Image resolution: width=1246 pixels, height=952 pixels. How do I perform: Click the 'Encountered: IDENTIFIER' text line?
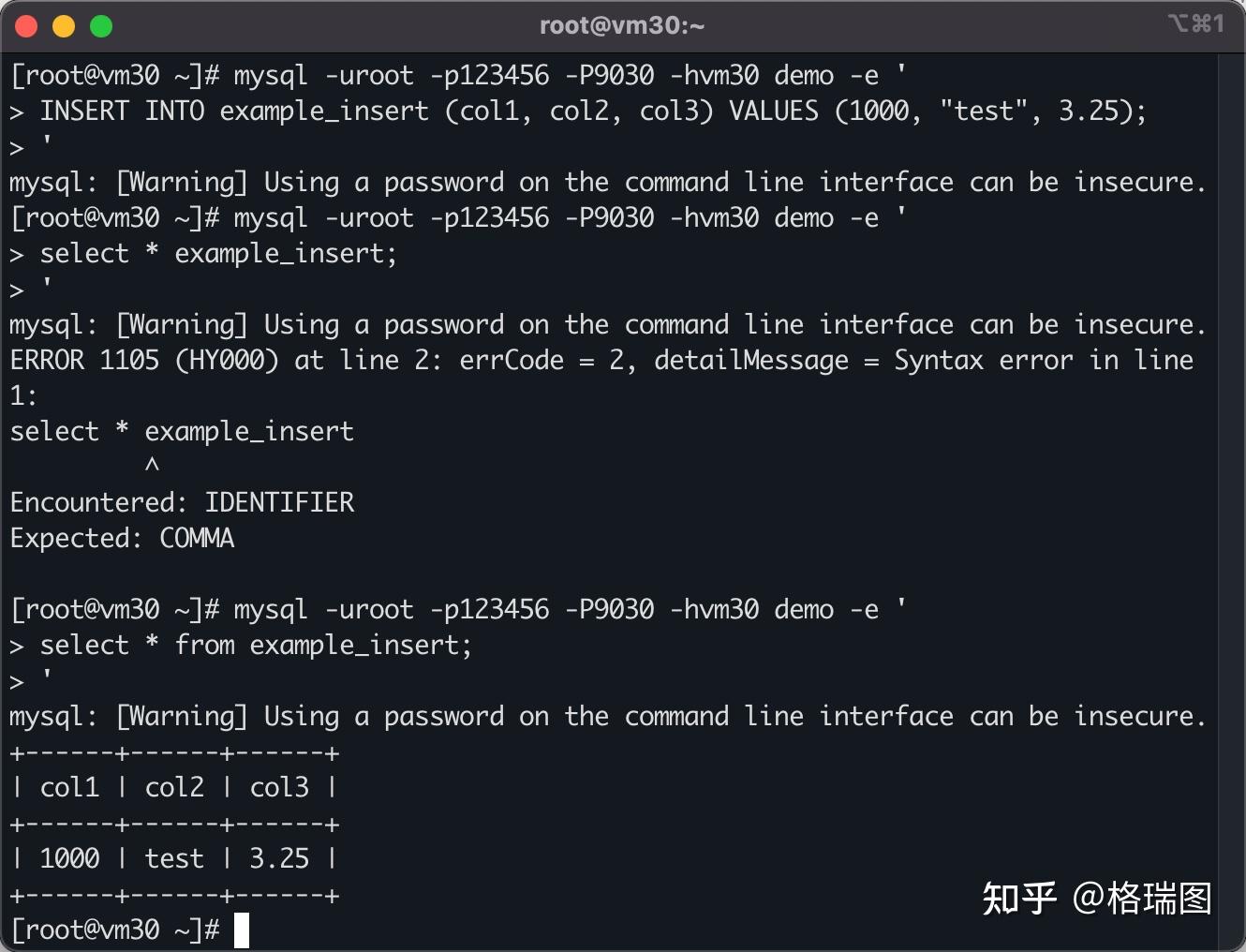click(x=182, y=503)
